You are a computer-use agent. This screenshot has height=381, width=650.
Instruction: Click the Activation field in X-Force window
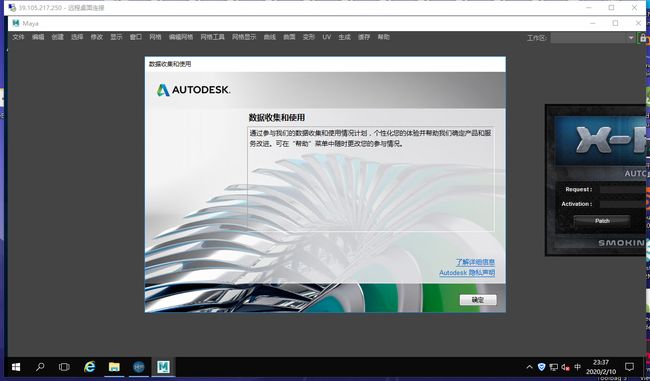[624, 204]
